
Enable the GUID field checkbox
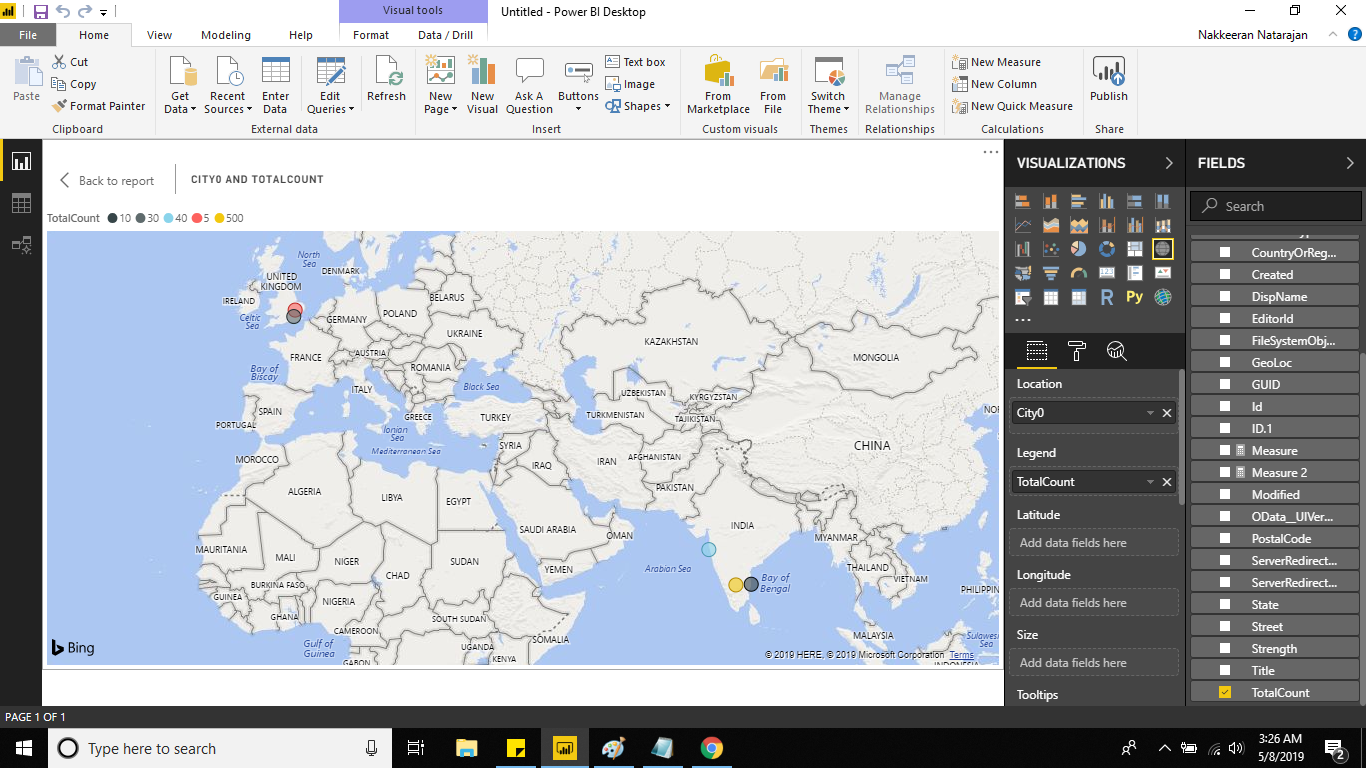(1225, 384)
